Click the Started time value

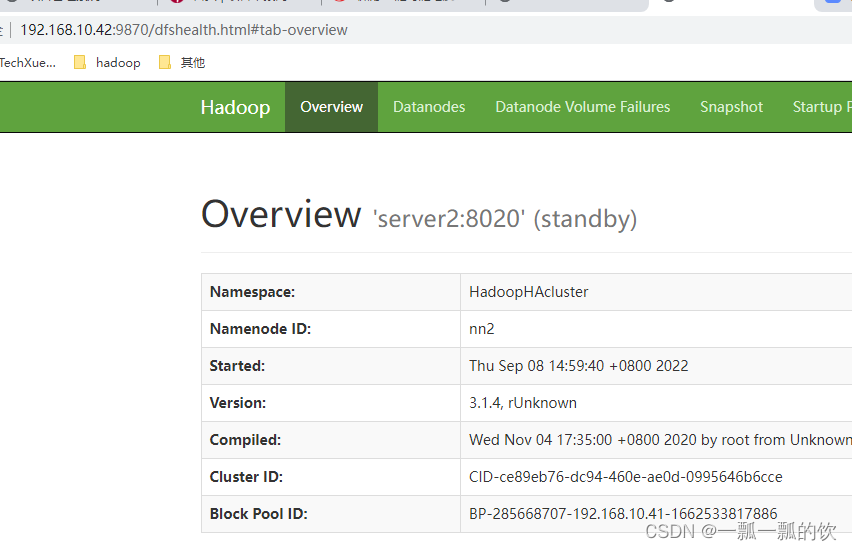coord(579,366)
